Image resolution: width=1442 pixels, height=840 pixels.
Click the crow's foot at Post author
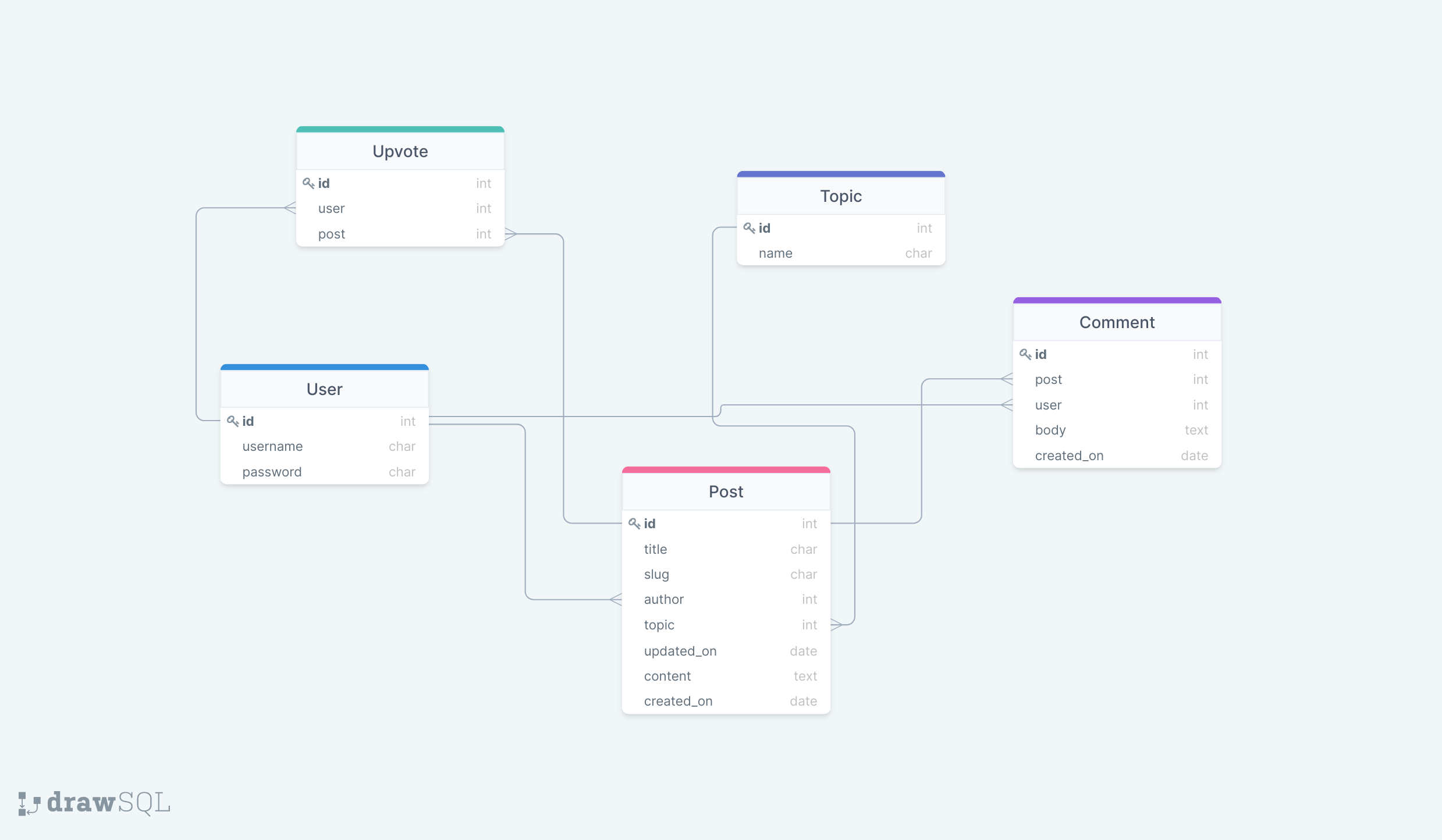616,599
